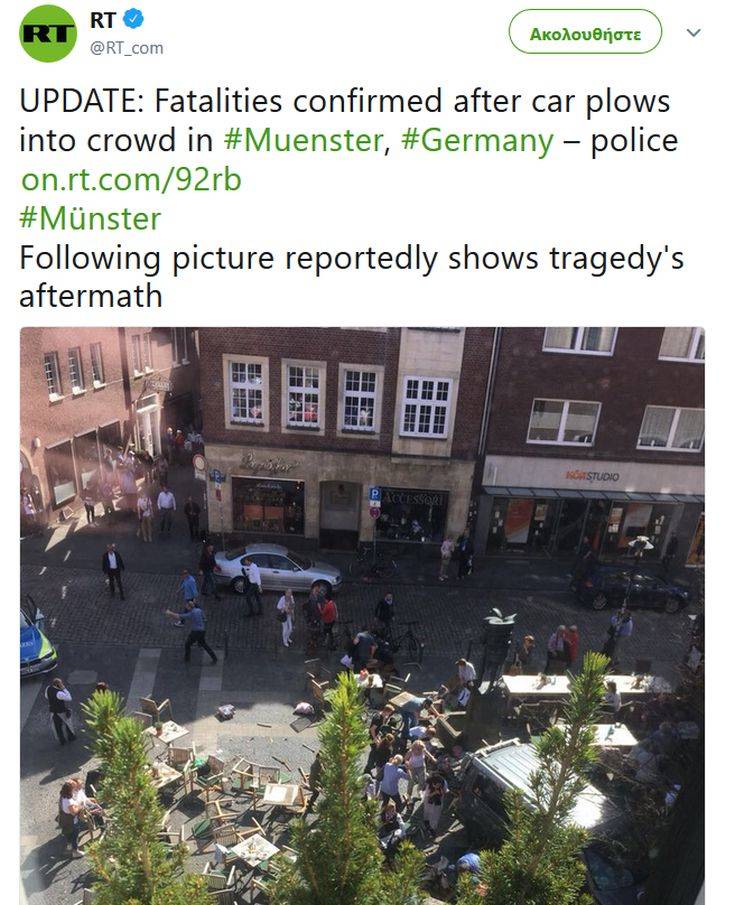Open the RT account name
This screenshot has height=905, width=735.
click(103, 20)
